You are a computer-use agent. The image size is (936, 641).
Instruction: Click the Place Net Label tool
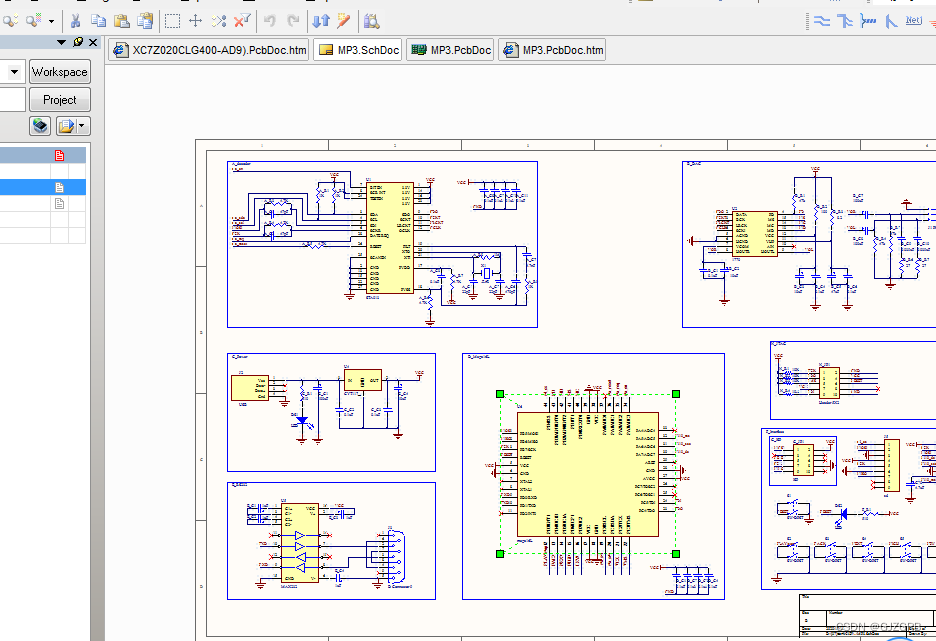[x=913, y=20]
